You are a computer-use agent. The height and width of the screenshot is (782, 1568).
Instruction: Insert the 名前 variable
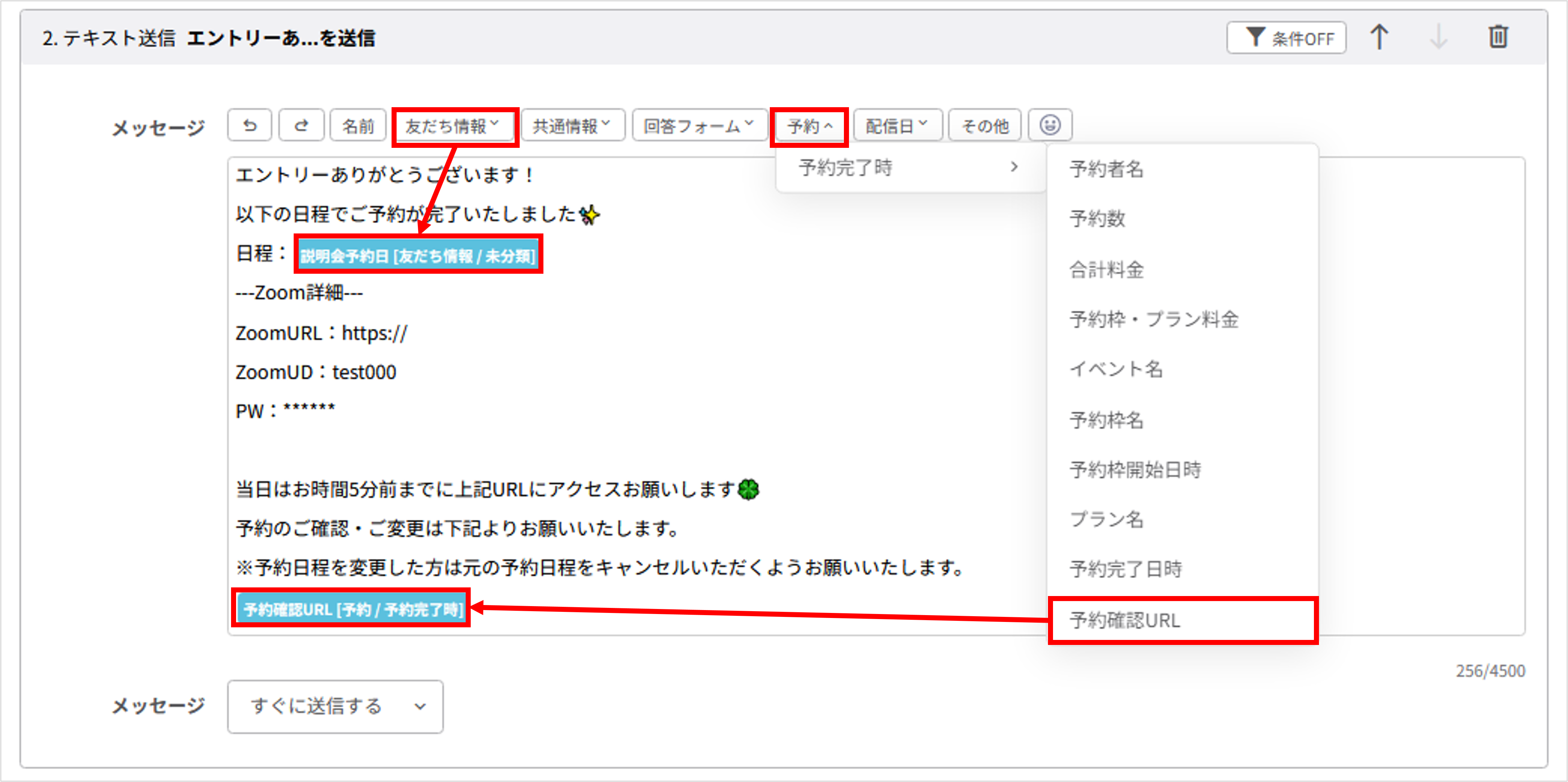[x=358, y=126]
